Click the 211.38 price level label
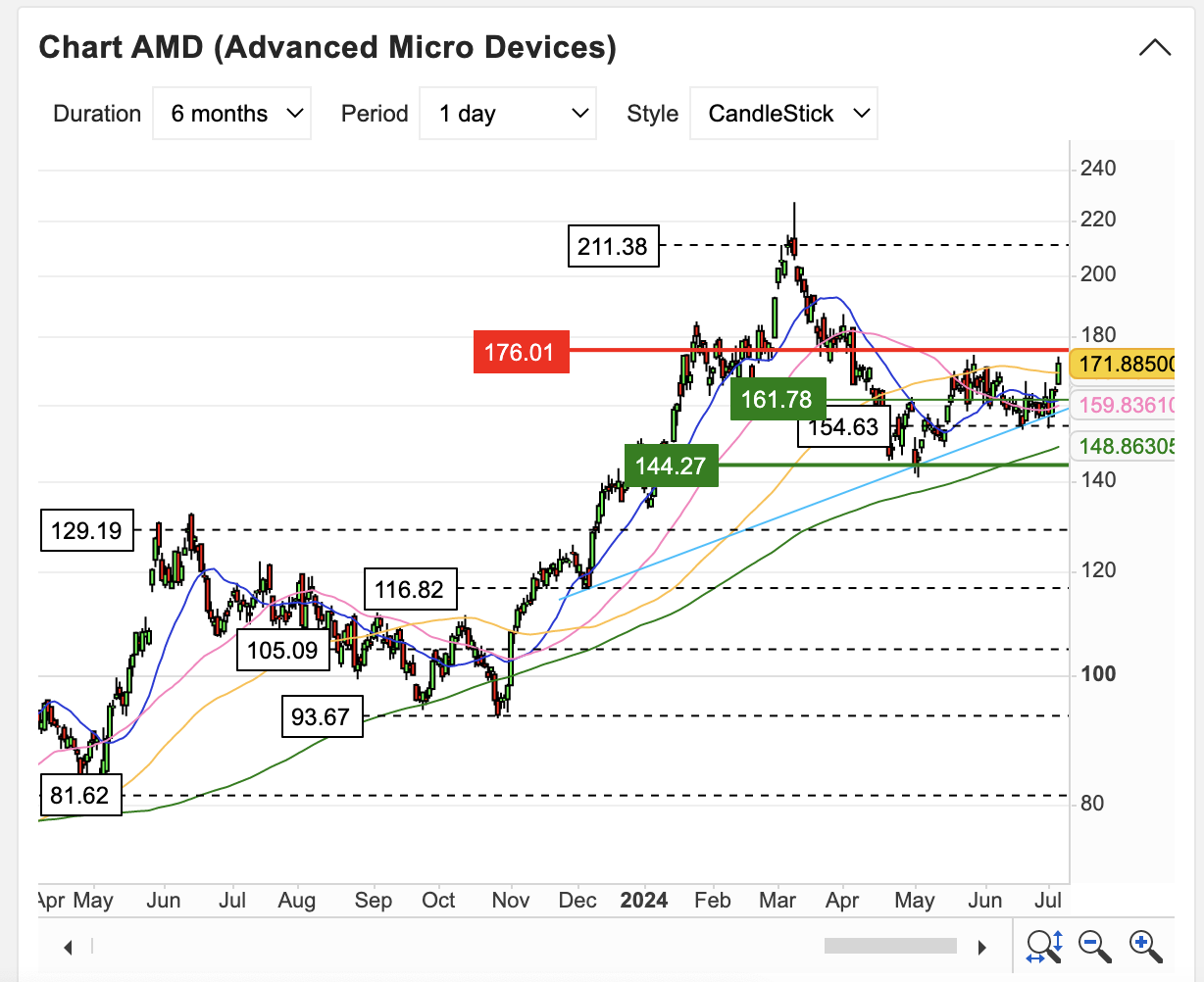 point(614,246)
